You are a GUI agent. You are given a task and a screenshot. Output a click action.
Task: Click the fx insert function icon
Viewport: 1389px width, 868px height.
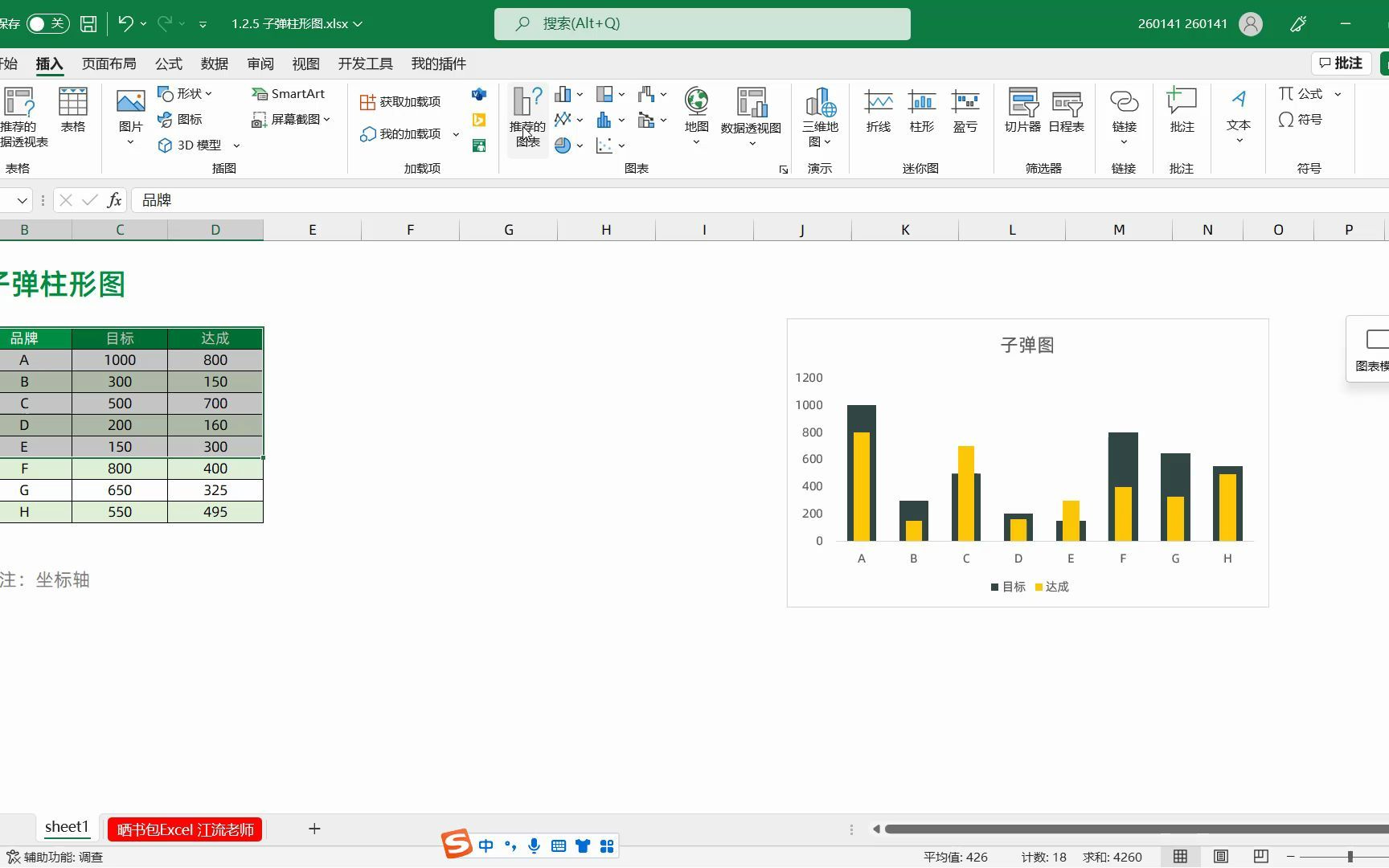pos(115,200)
